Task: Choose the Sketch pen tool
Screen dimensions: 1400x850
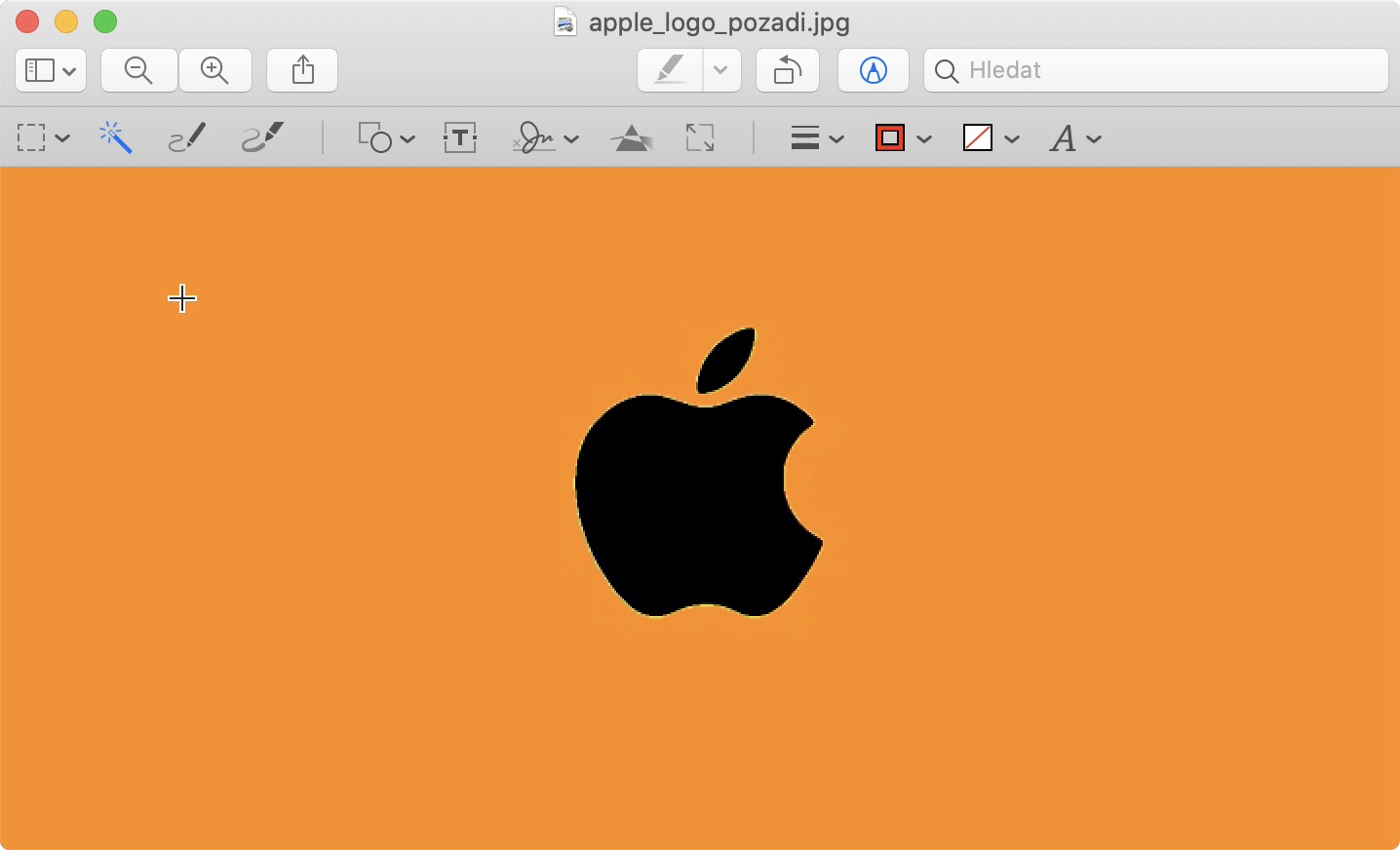Action: pos(187,138)
